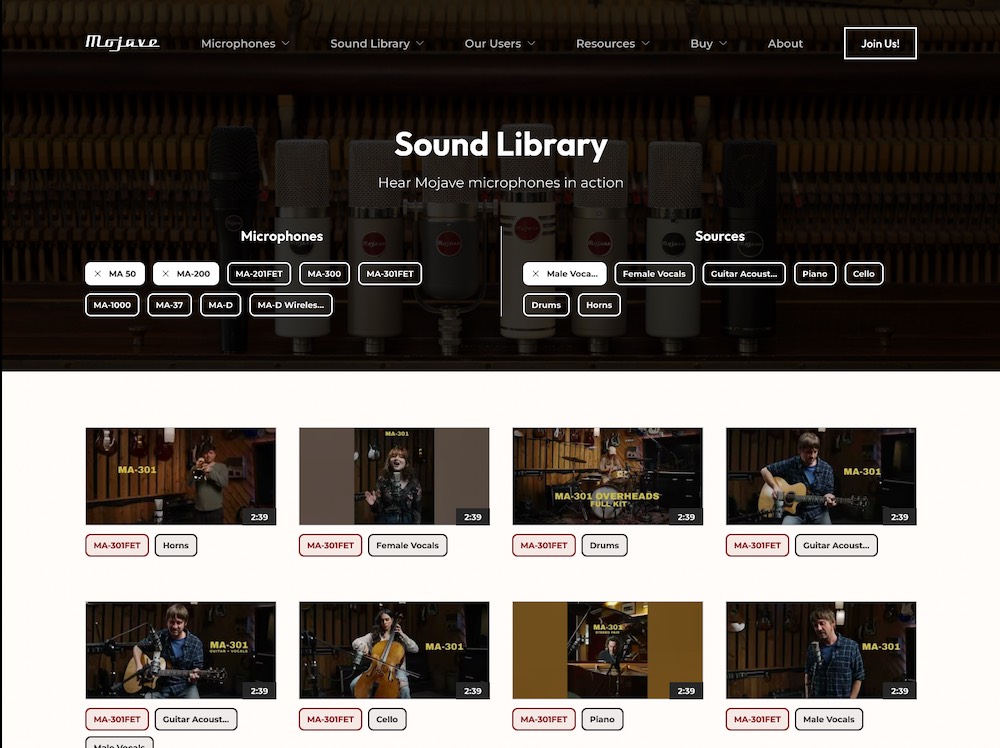Screen dimensions: 1000x748
Task: Open the MA-301 cello performance video
Action: (x=394, y=650)
